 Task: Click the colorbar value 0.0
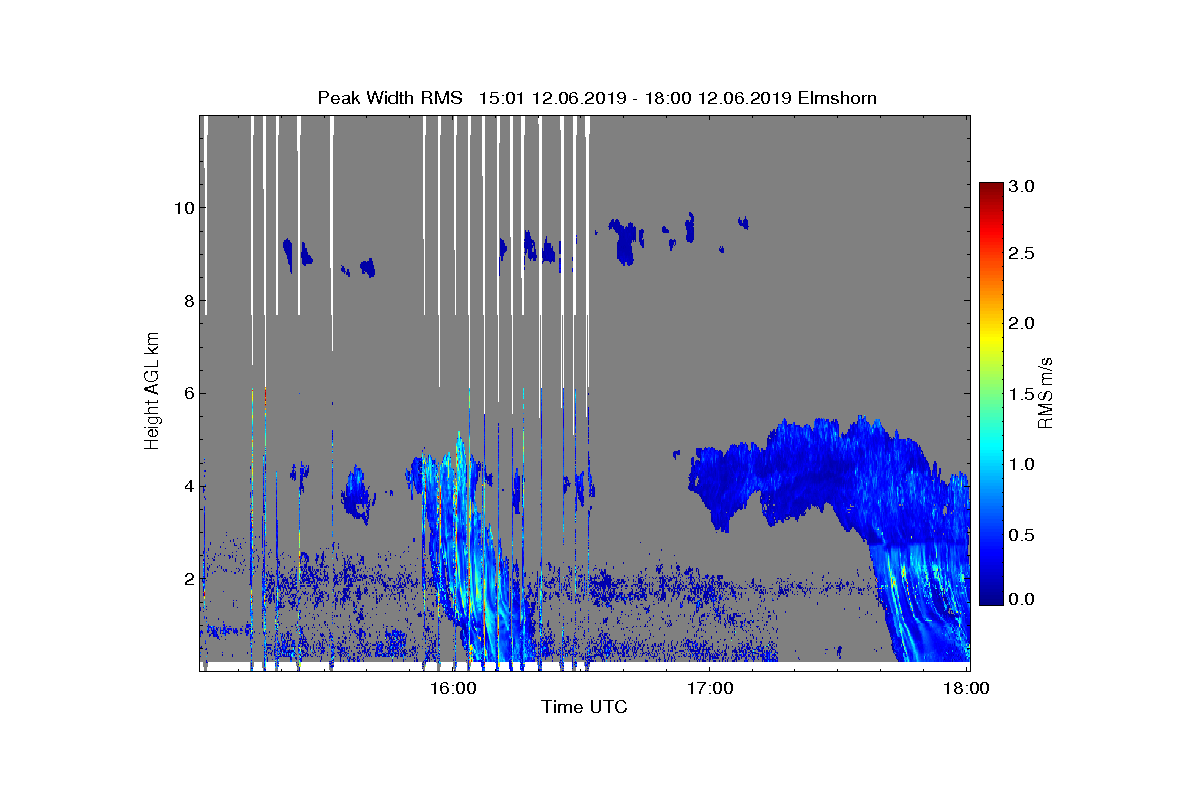(1022, 599)
